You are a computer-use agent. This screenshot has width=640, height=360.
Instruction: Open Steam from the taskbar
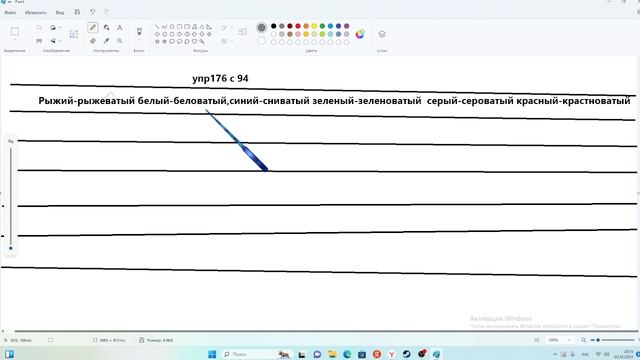pos(407,354)
